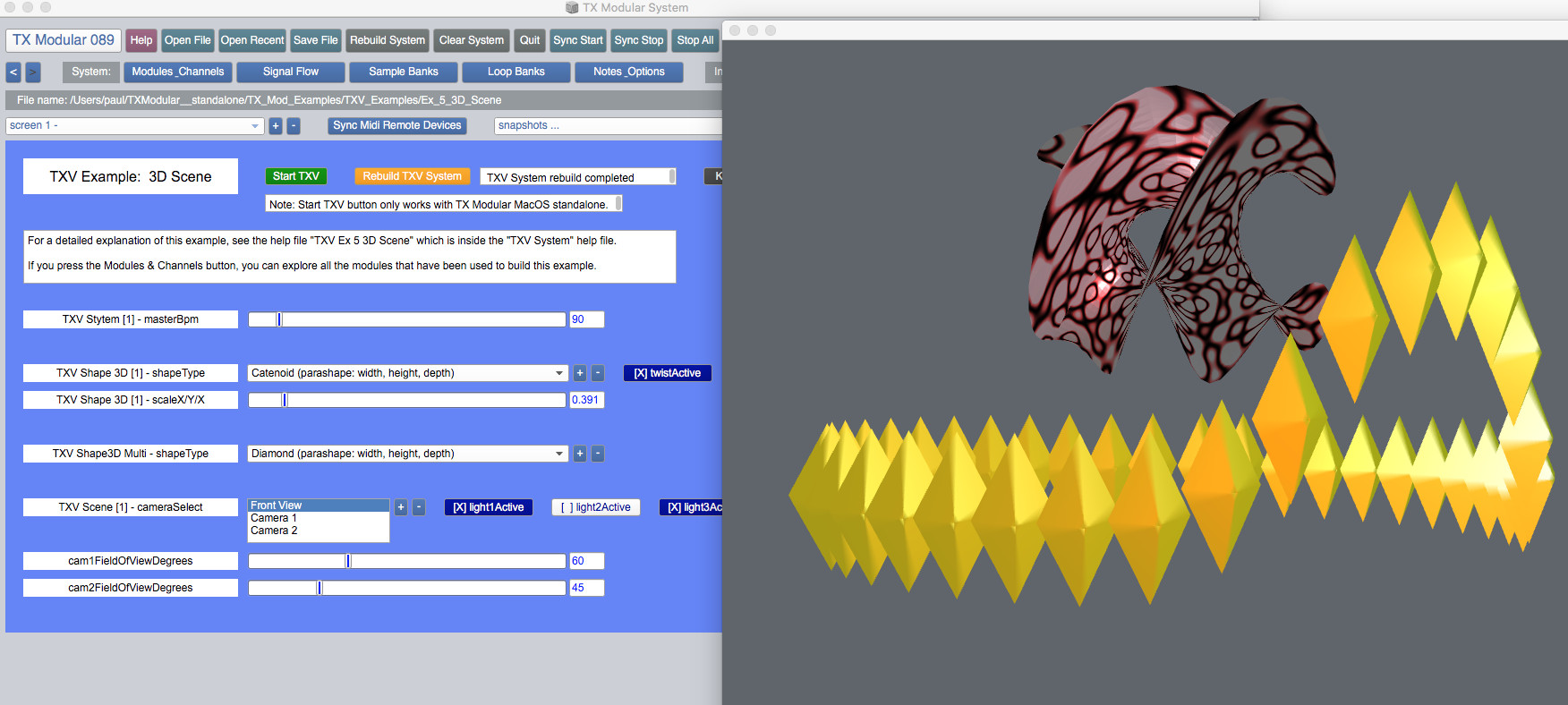The height and width of the screenshot is (705, 1568).
Task: Click the forward arrow navigation button
Action: pyautogui.click(x=33, y=72)
